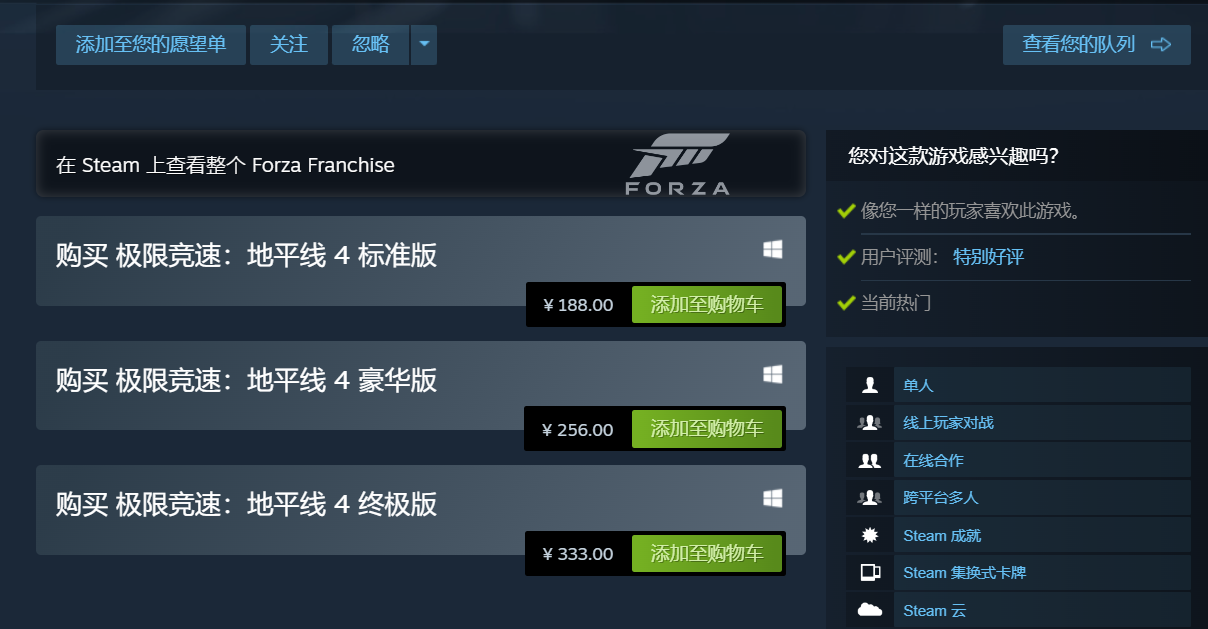The height and width of the screenshot is (629, 1208).
Task: Open the dropdown arrow beside 忽略
Action: click(424, 45)
